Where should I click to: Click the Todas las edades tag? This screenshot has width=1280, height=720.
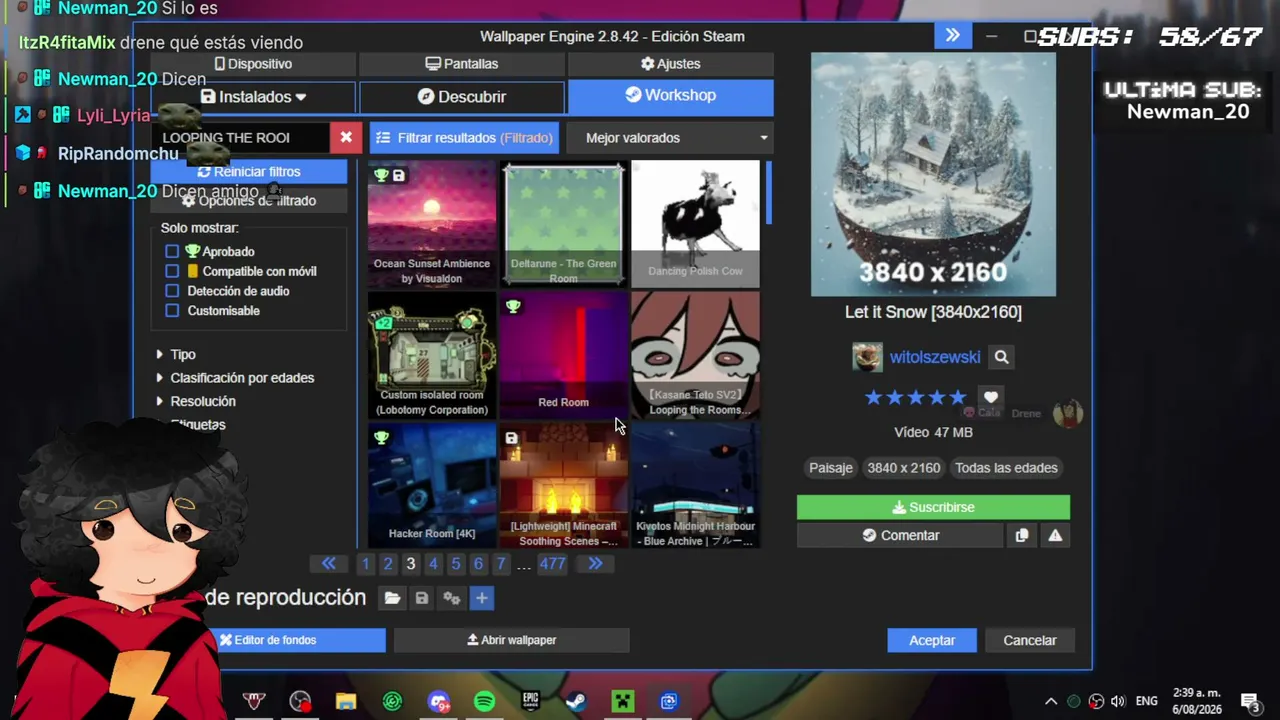(x=1006, y=468)
